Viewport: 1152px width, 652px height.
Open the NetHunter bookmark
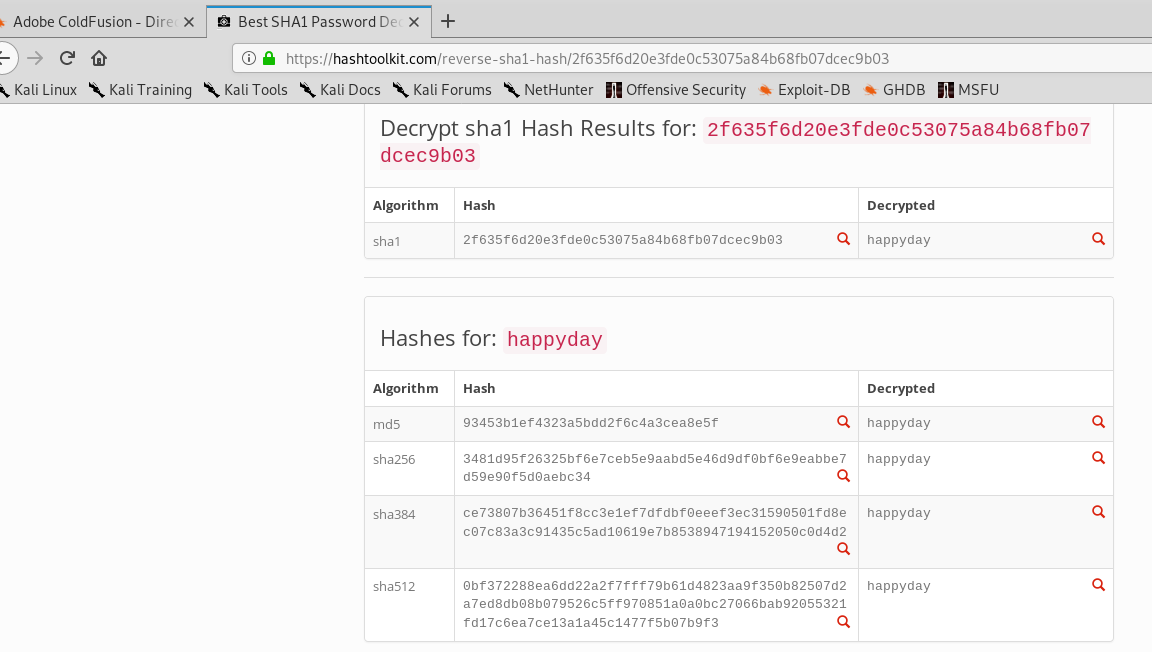click(548, 90)
